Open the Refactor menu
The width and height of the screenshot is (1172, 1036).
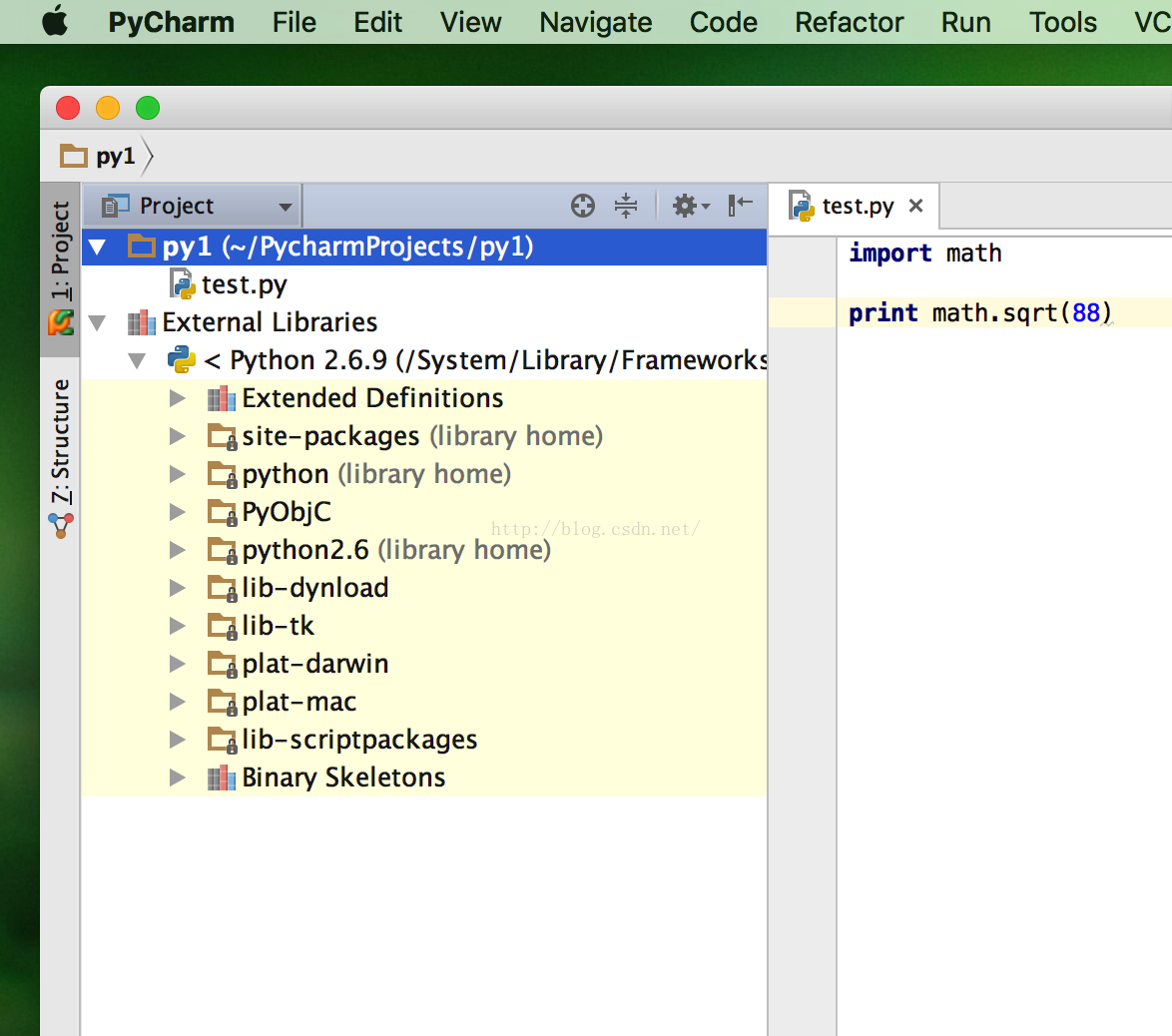(x=850, y=22)
